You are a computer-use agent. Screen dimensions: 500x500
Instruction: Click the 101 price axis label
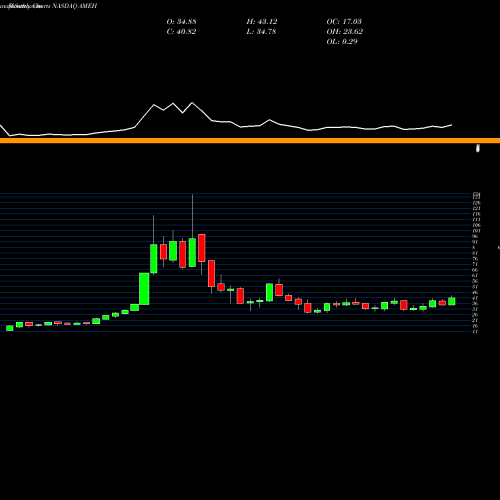click(477, 231)
